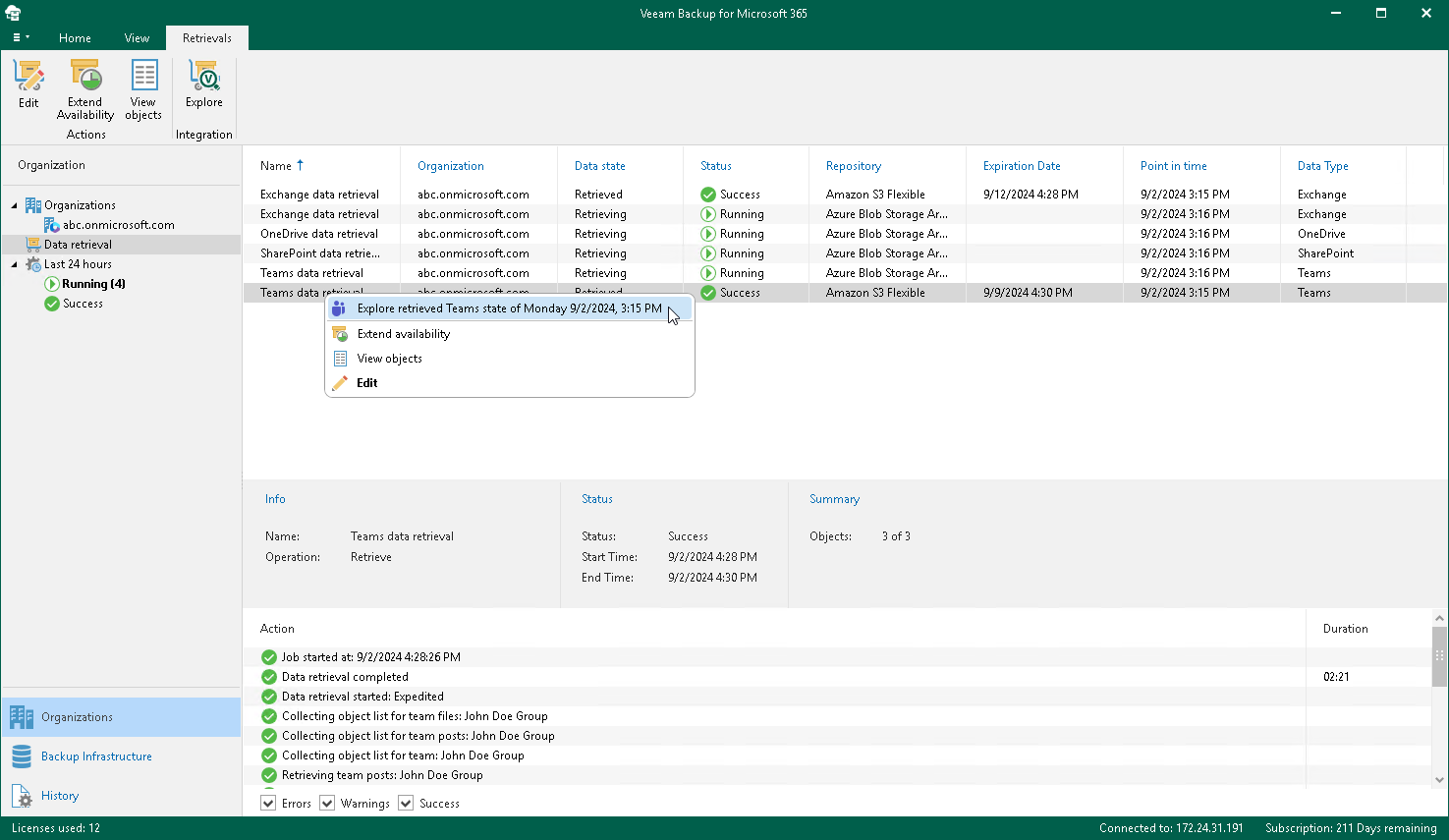Select the retrieved Exchange data retrieval row
The image size is (1449, 840).
tap(845, 195)
